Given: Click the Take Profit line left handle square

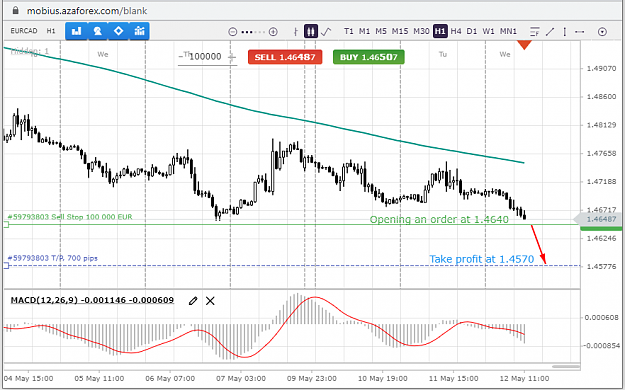Looking at the screenshot, I should click(x=6, y=266).
